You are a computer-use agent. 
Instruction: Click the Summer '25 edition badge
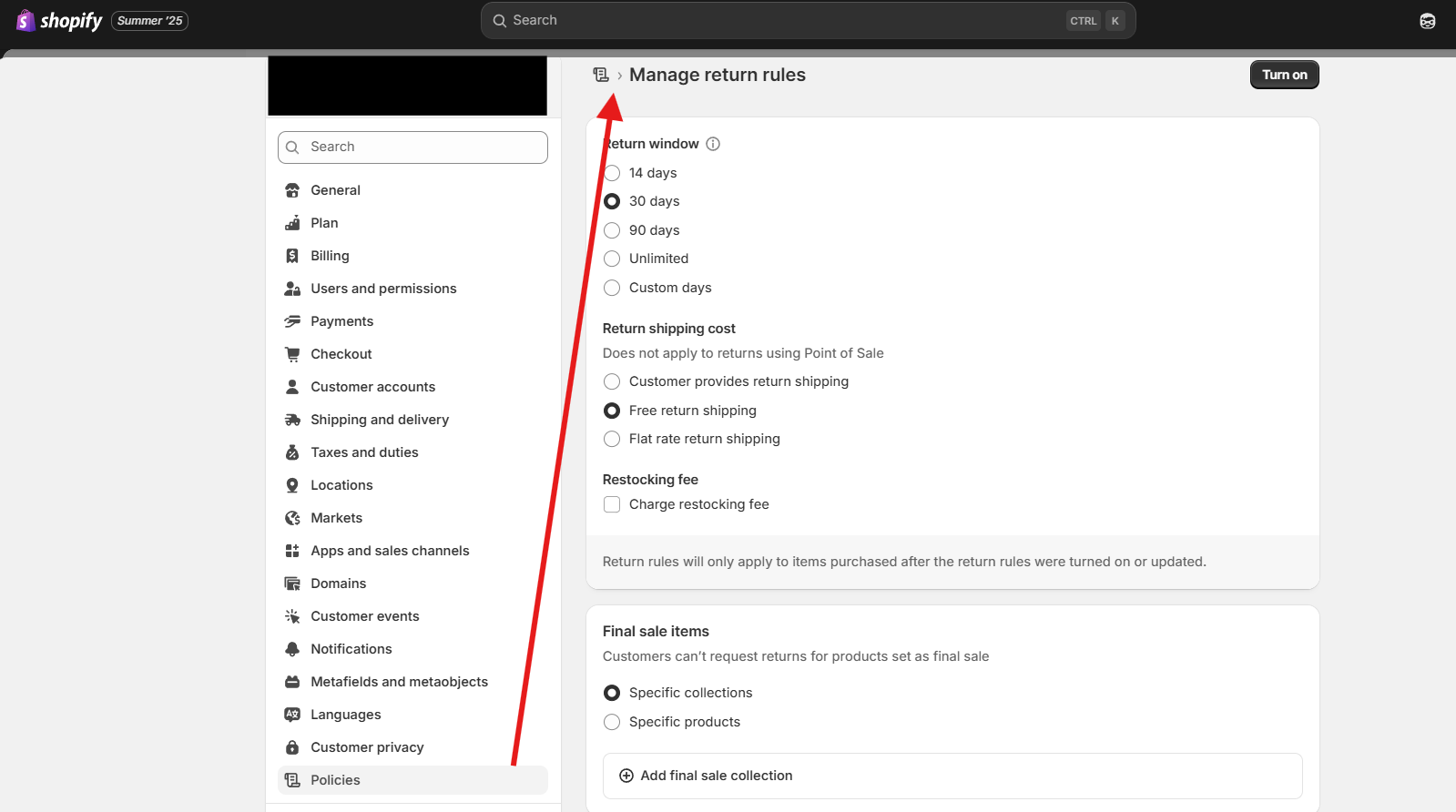150,20
